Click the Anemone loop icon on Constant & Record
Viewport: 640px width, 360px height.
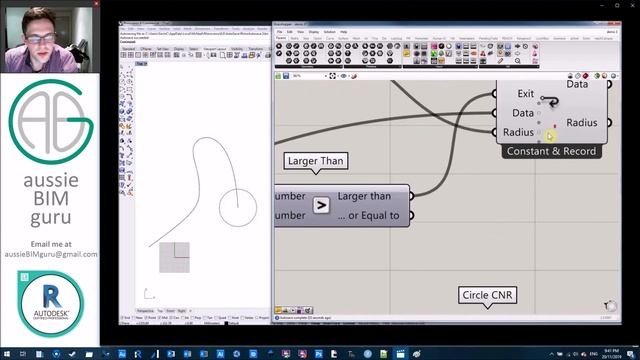point(550,100)
